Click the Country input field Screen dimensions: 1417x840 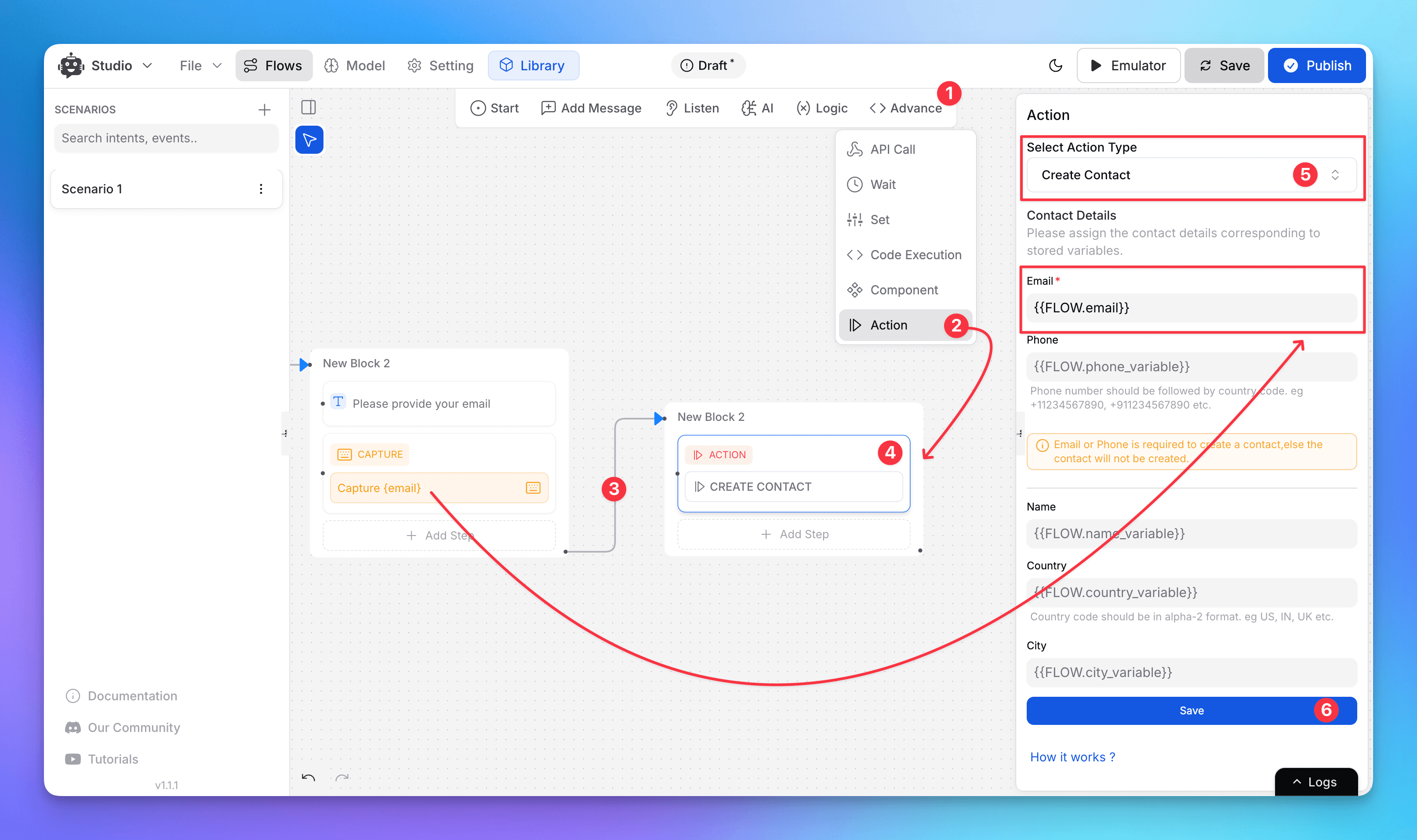[1191, 593]
